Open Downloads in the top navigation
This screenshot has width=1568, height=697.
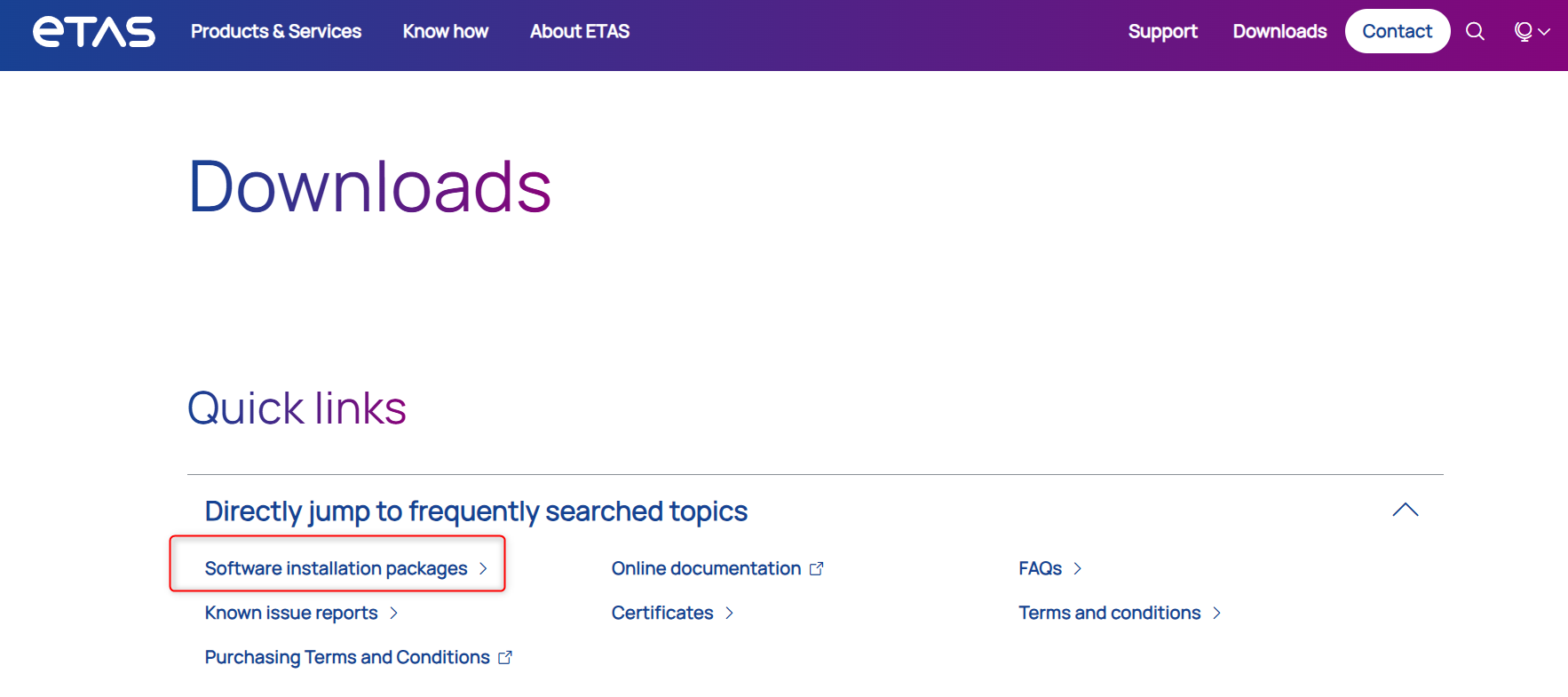coord(1279,32)
